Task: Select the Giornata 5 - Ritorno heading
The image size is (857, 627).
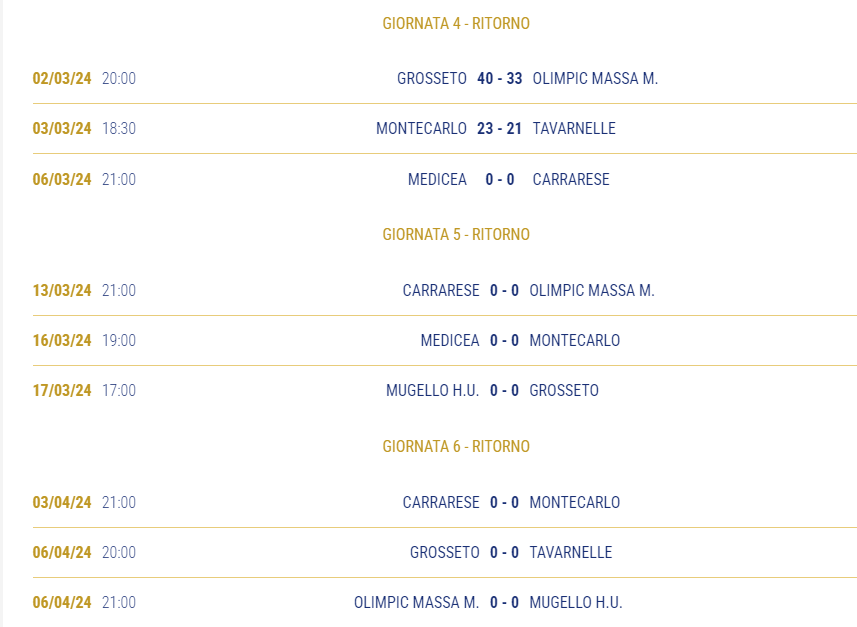Action: 456,235
